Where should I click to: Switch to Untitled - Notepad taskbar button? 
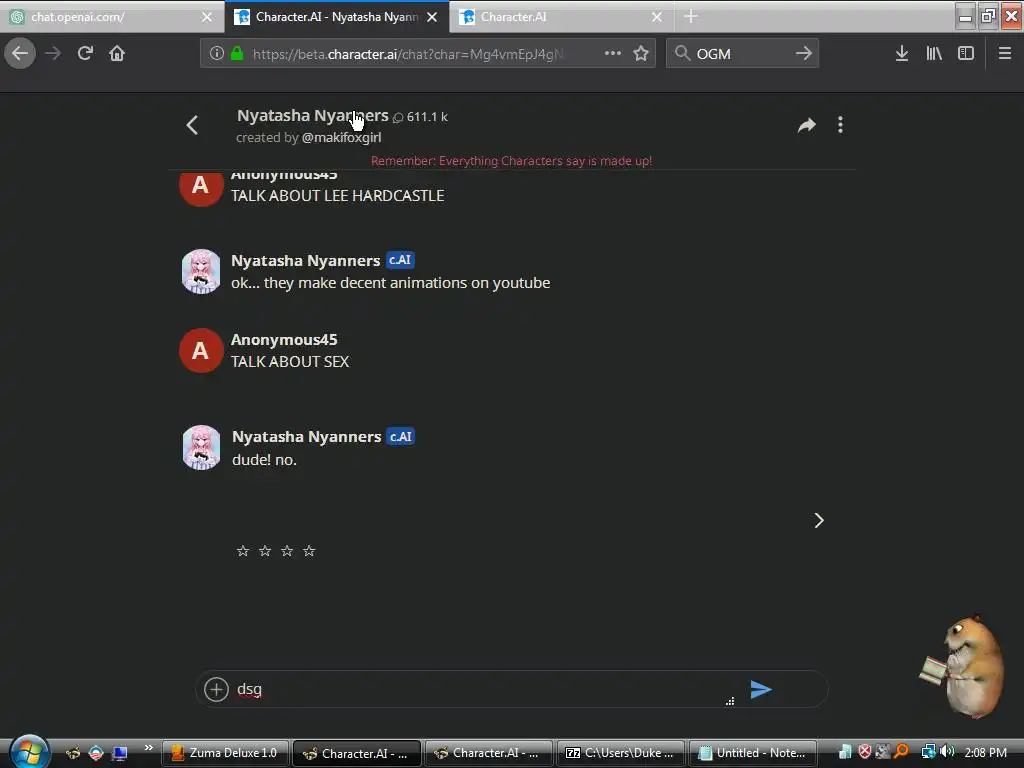(752, 753)
